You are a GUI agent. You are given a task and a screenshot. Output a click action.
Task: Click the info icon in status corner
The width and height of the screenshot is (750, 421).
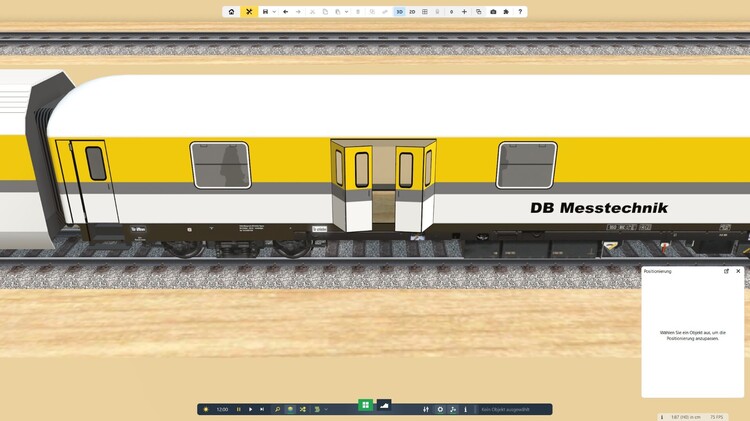(662, 417)
